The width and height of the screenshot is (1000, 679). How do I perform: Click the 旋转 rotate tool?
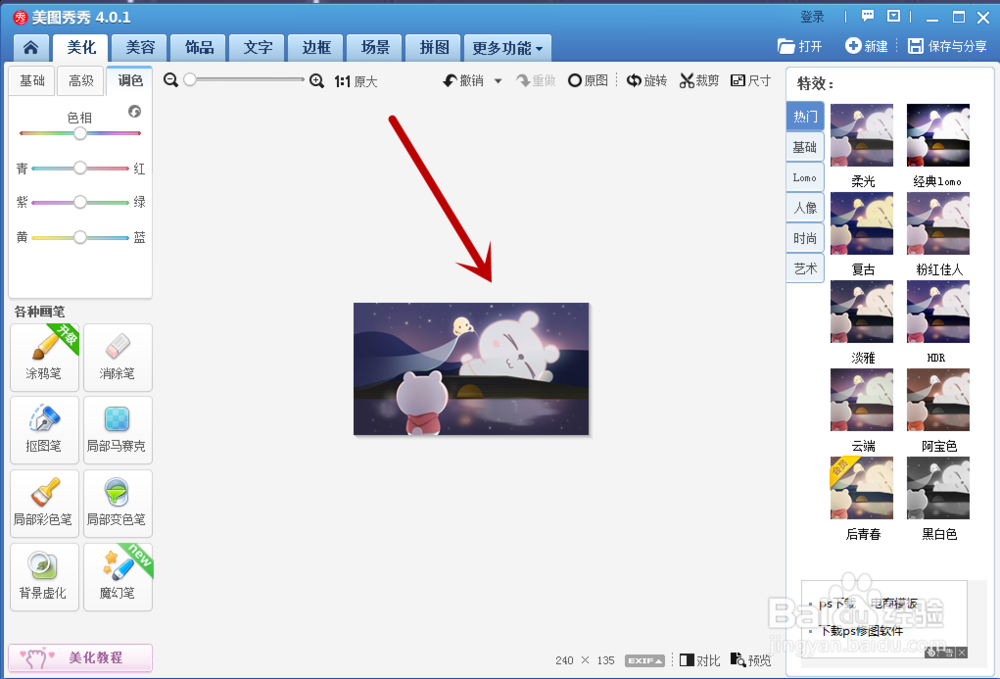pos(647,80)
